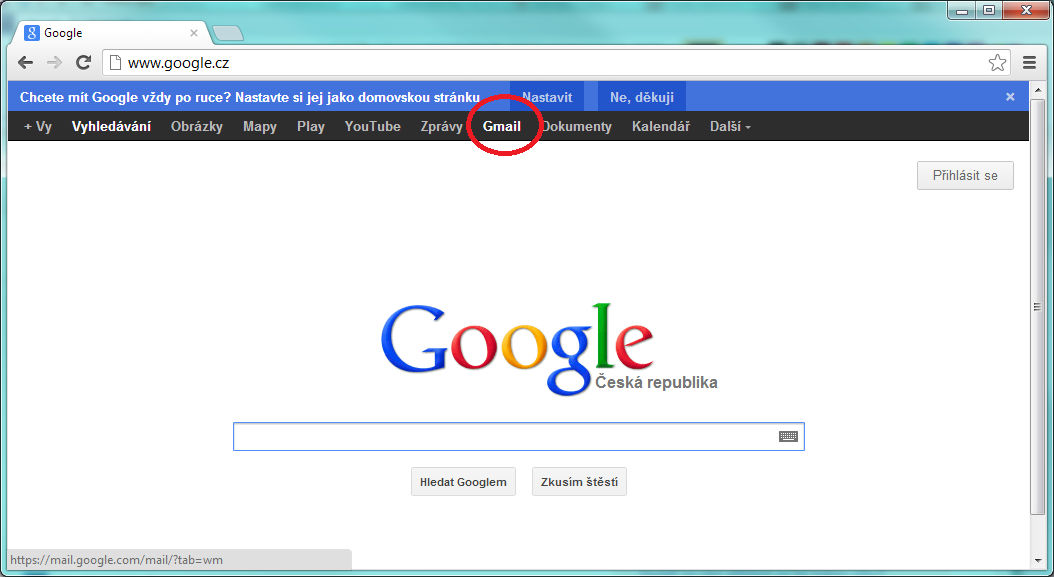
Task: Open Mapy in the navigation bar
Action: [260, 126]
